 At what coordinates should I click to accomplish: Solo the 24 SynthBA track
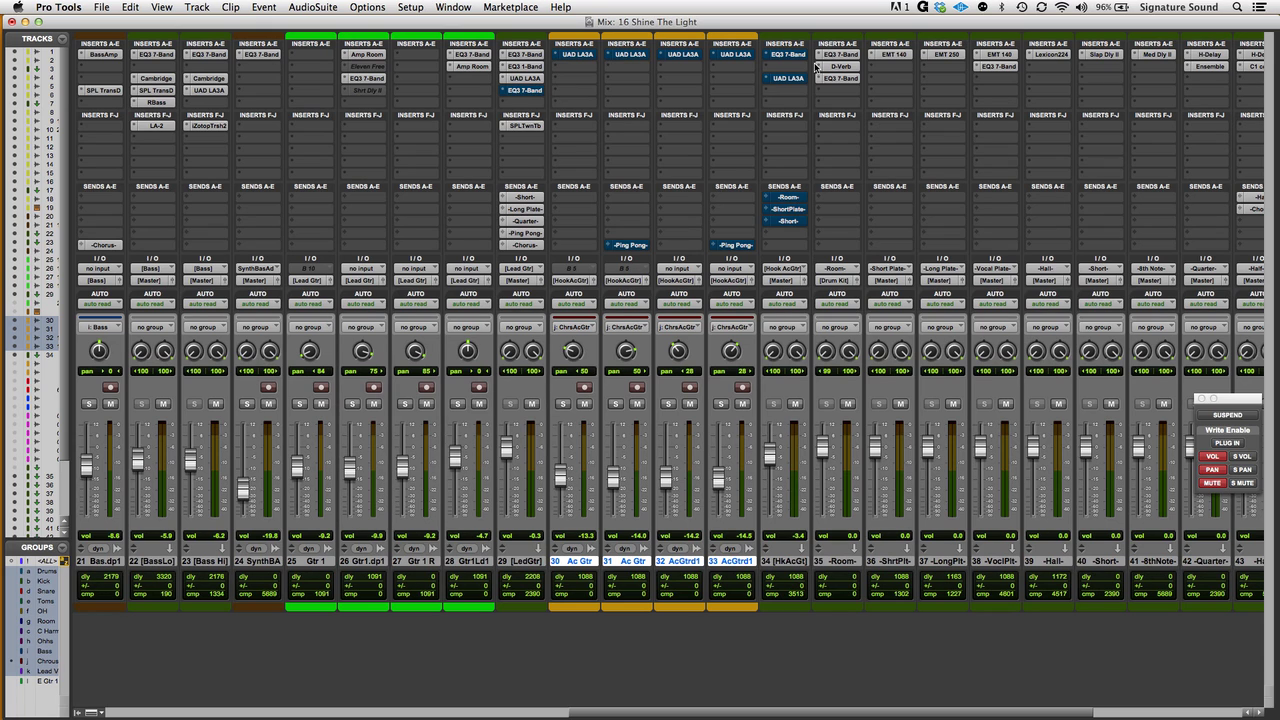(247, 404)
